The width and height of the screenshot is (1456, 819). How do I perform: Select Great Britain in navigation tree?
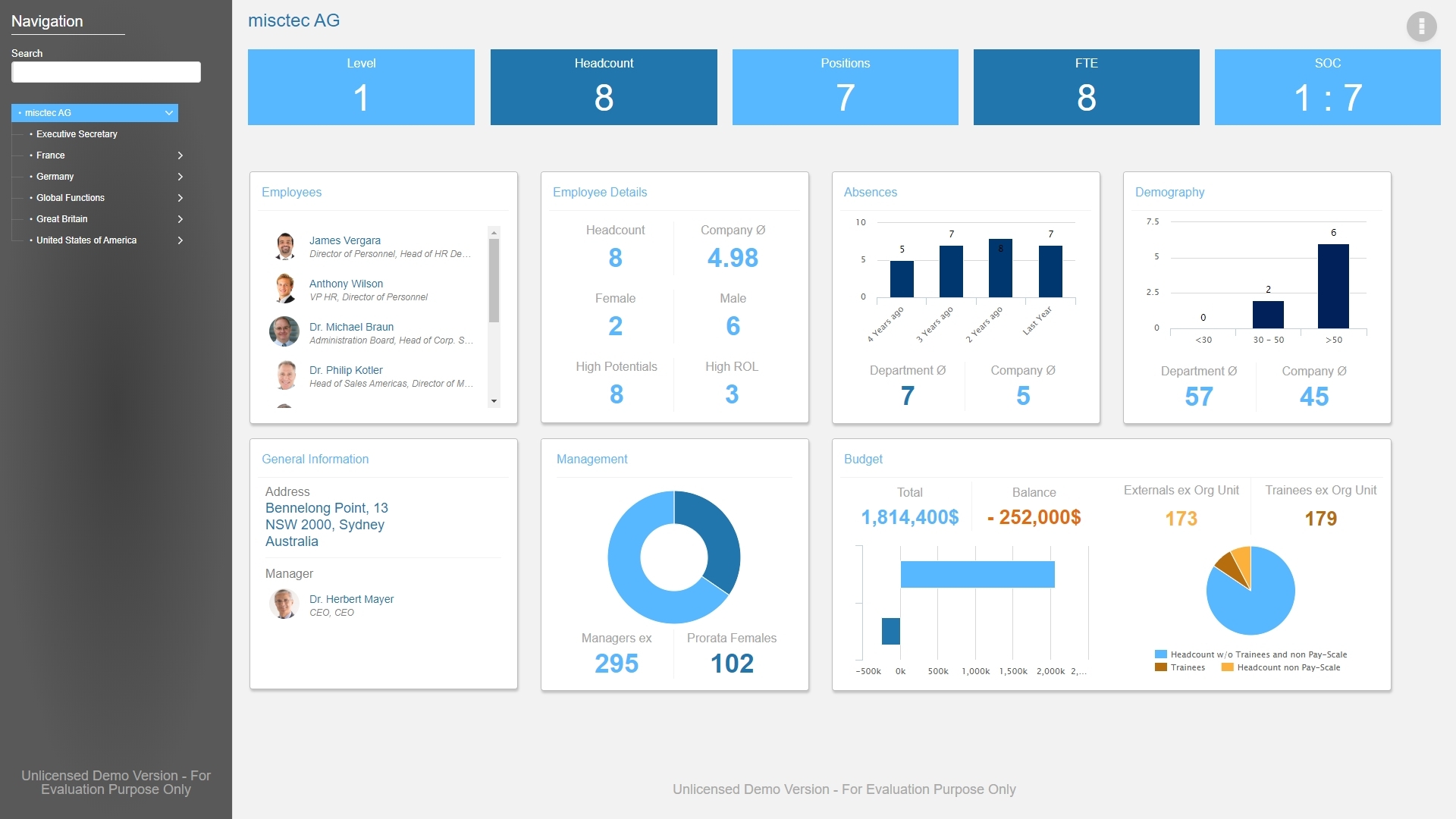(x=62, y=219)
